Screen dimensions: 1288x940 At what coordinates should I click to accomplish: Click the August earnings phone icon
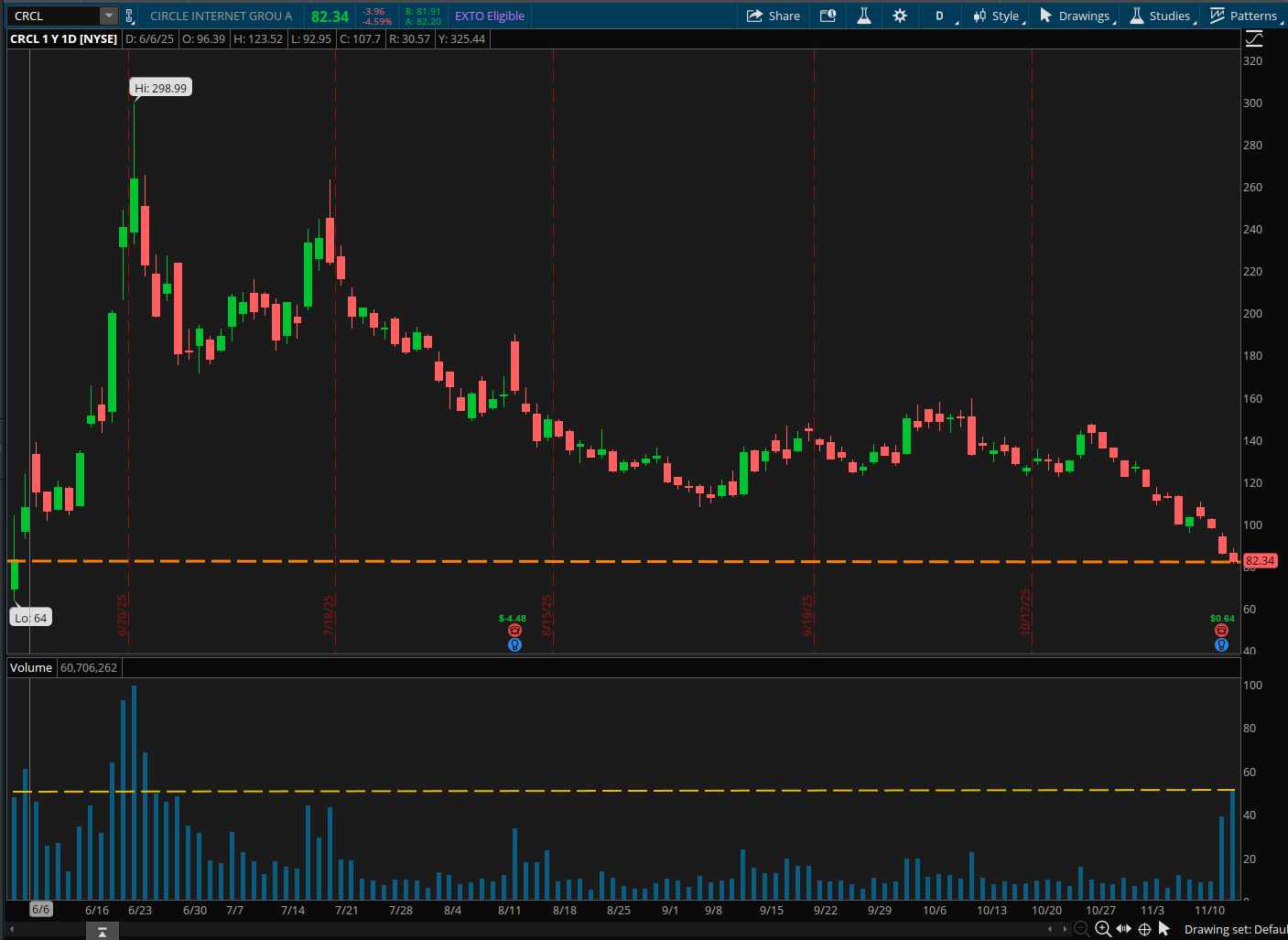[x=514, y=631]
